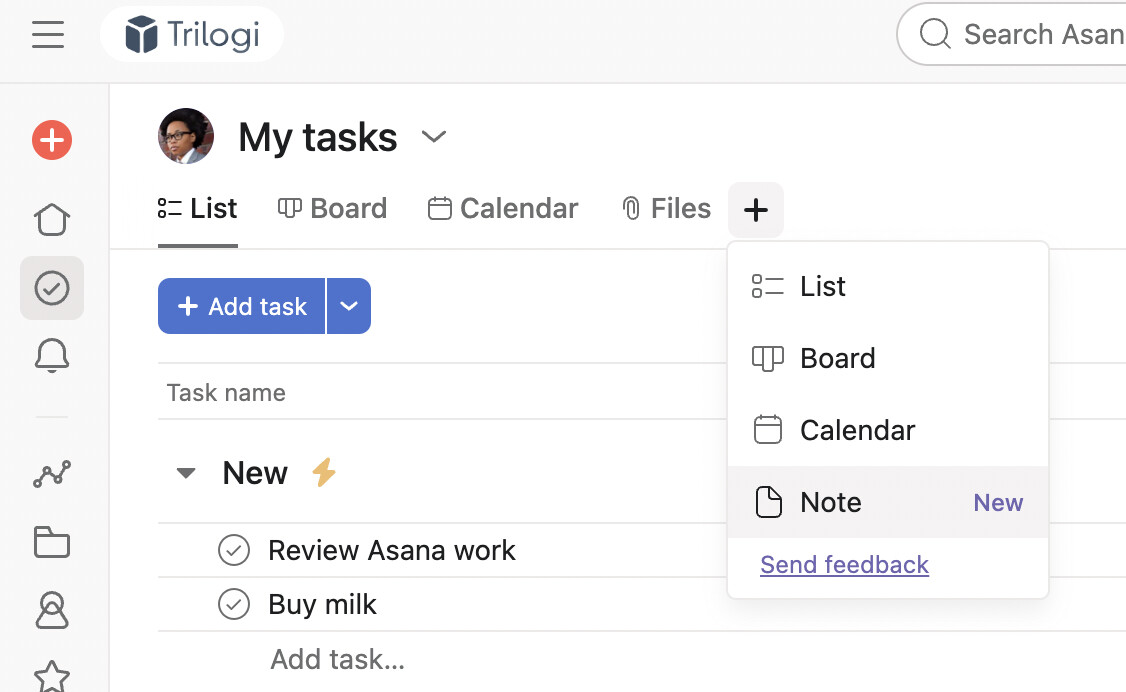Open Home from the sidebar
The width and height of the screenshot is (1126, 692).
pos(52,218)
